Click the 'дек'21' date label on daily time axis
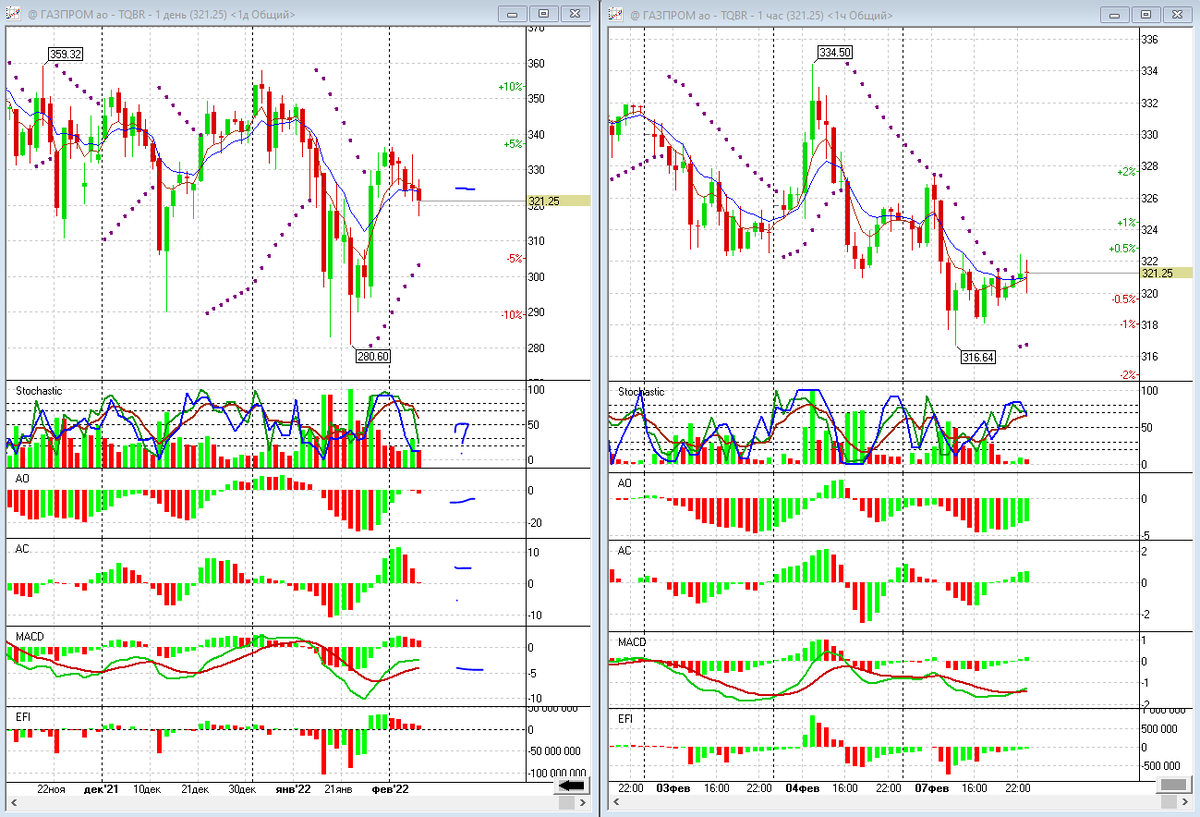The height and width of the screenshot is (817, 1200). [101, 789]
